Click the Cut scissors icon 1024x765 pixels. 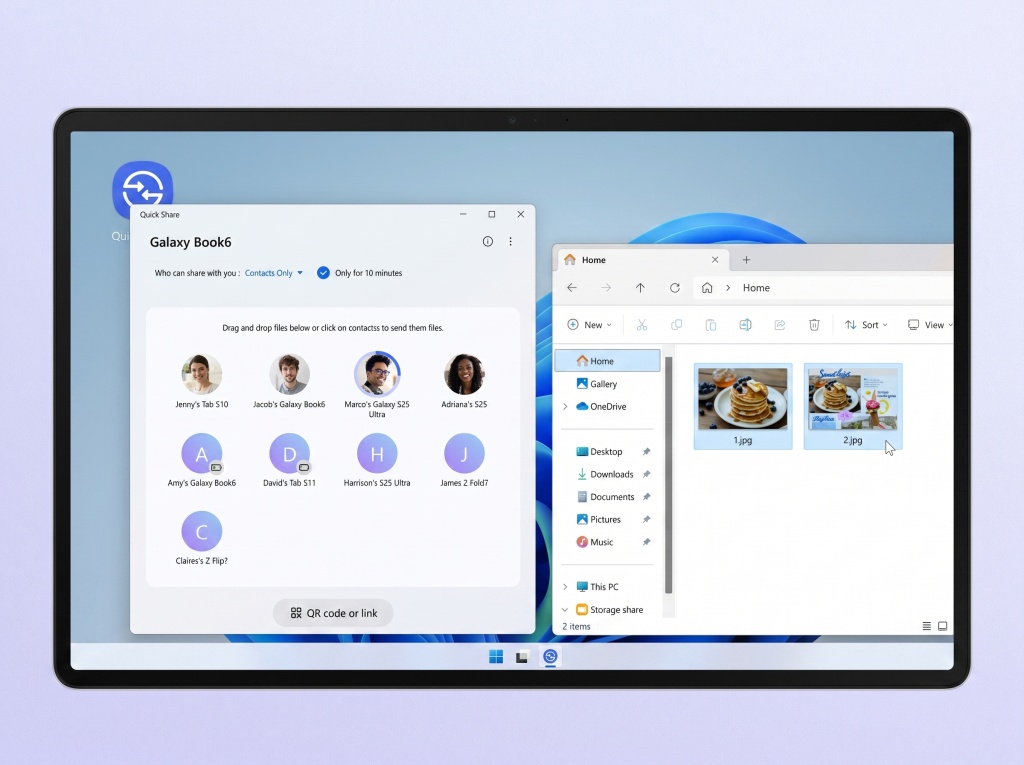point(642,325)
